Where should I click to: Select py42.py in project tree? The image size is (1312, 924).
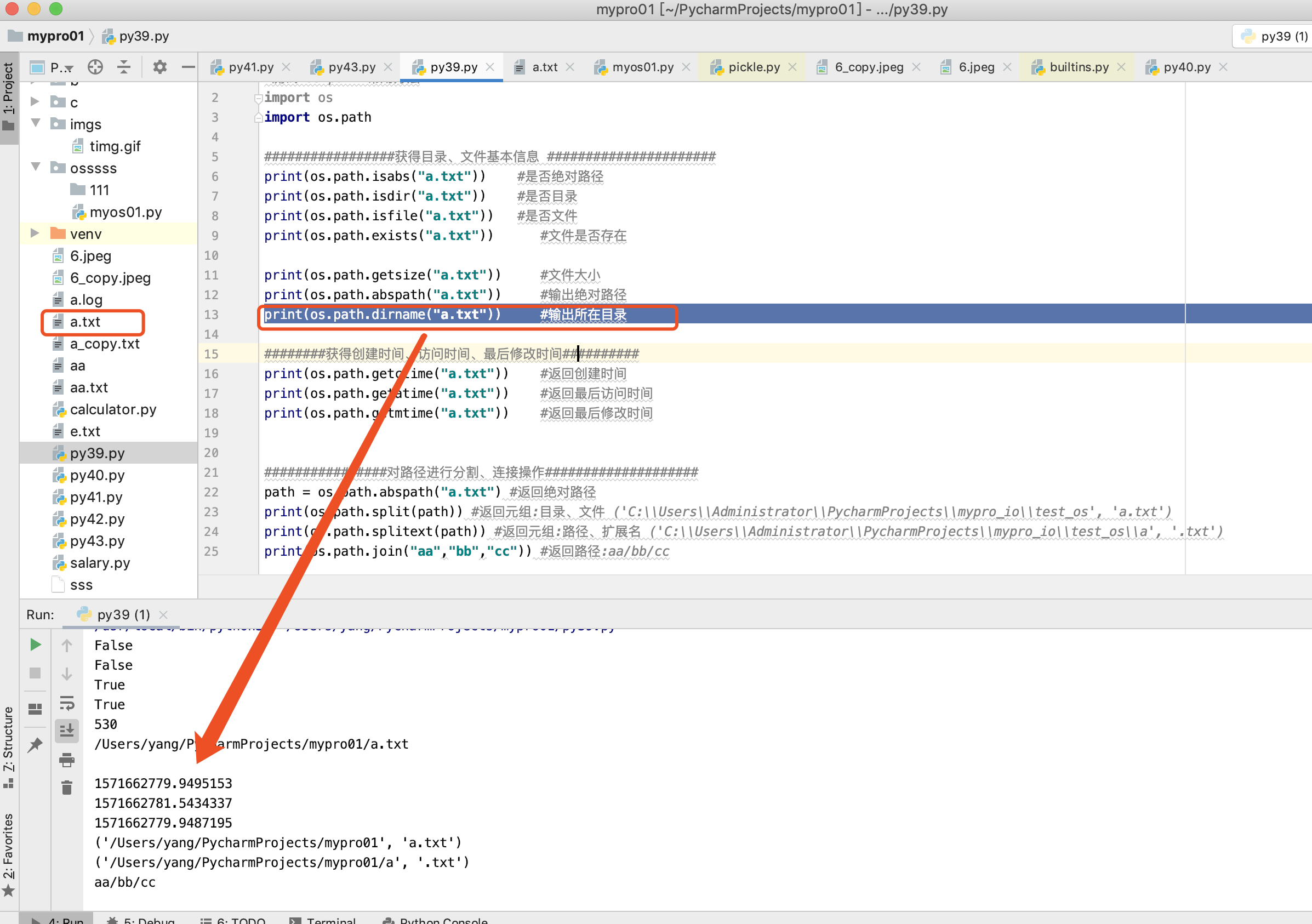pyautogui.click(x=96, y=519)
